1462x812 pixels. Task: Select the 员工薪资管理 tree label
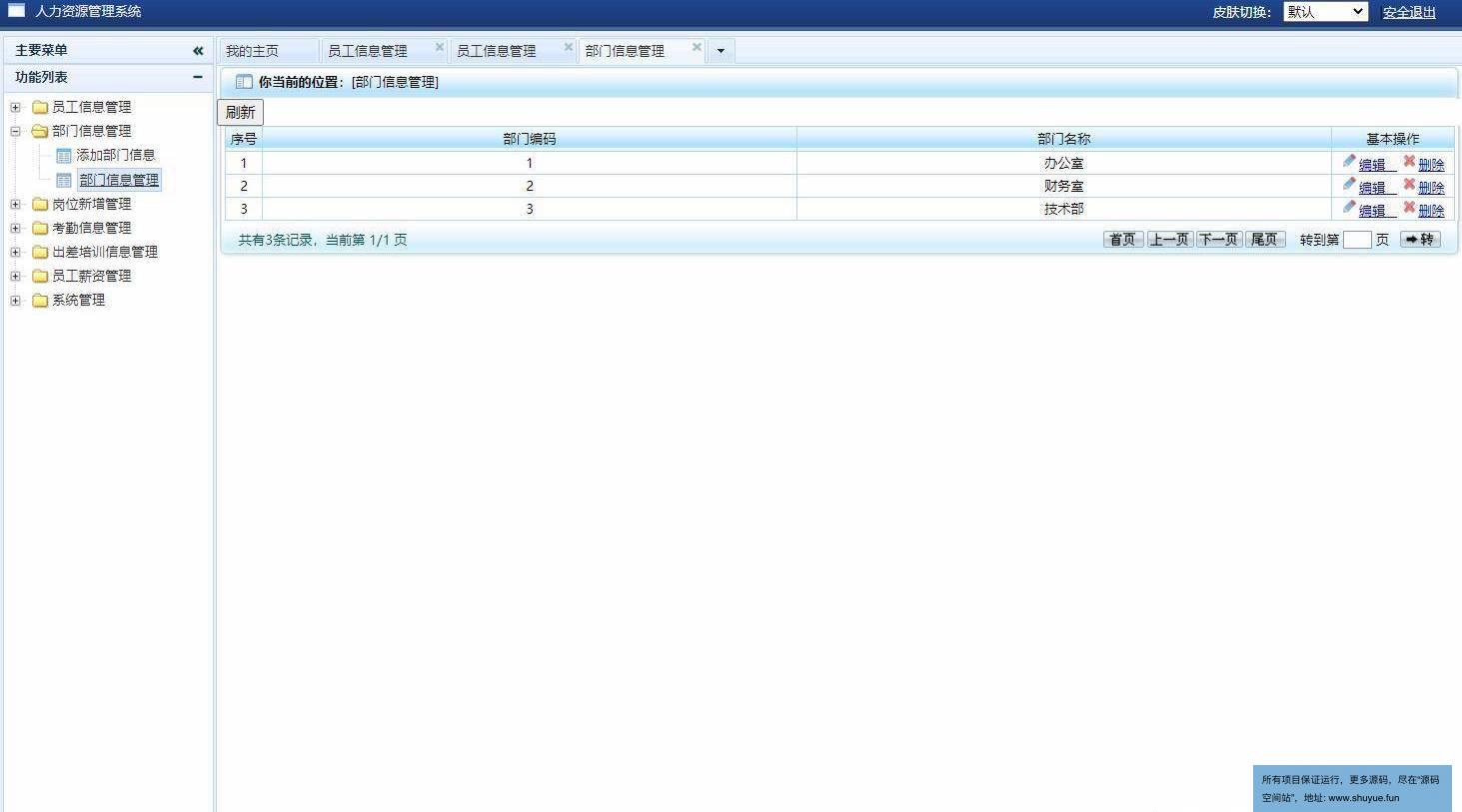pos(92,276)
